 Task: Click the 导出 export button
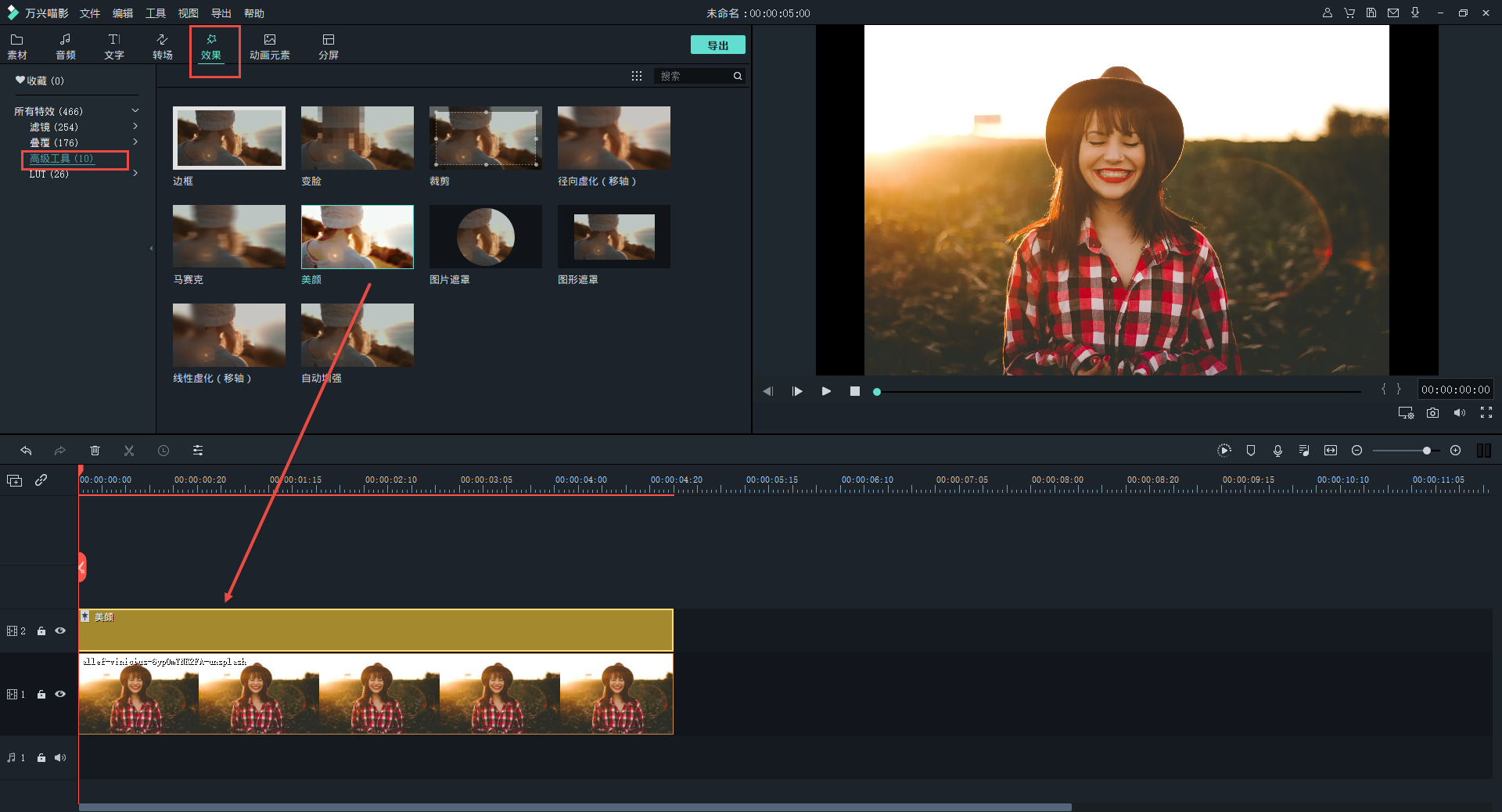pos(717,45)
